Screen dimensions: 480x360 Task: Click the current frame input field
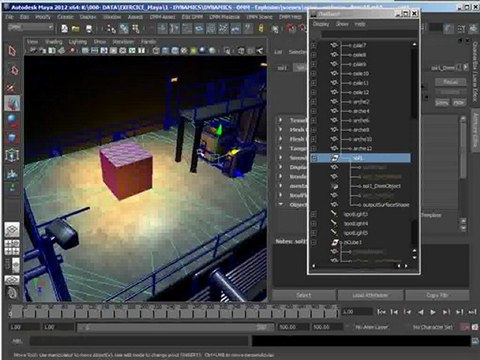357,312
